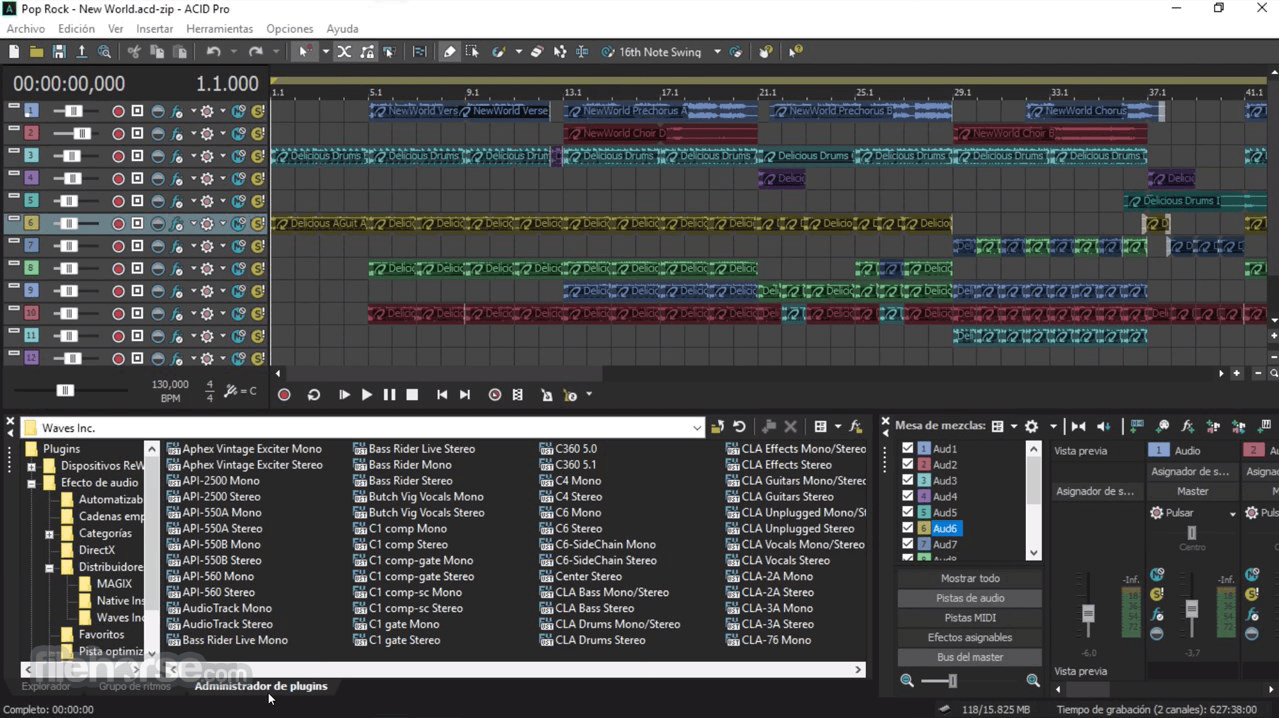Open the mixer layout dropdown arrow
Screen dimensions: 1279x718
tap(1013, 426)
